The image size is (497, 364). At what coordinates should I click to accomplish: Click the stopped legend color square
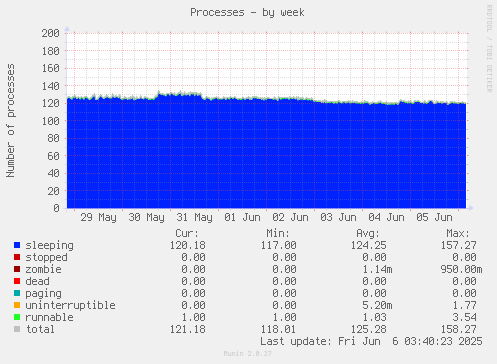point(17,257)
